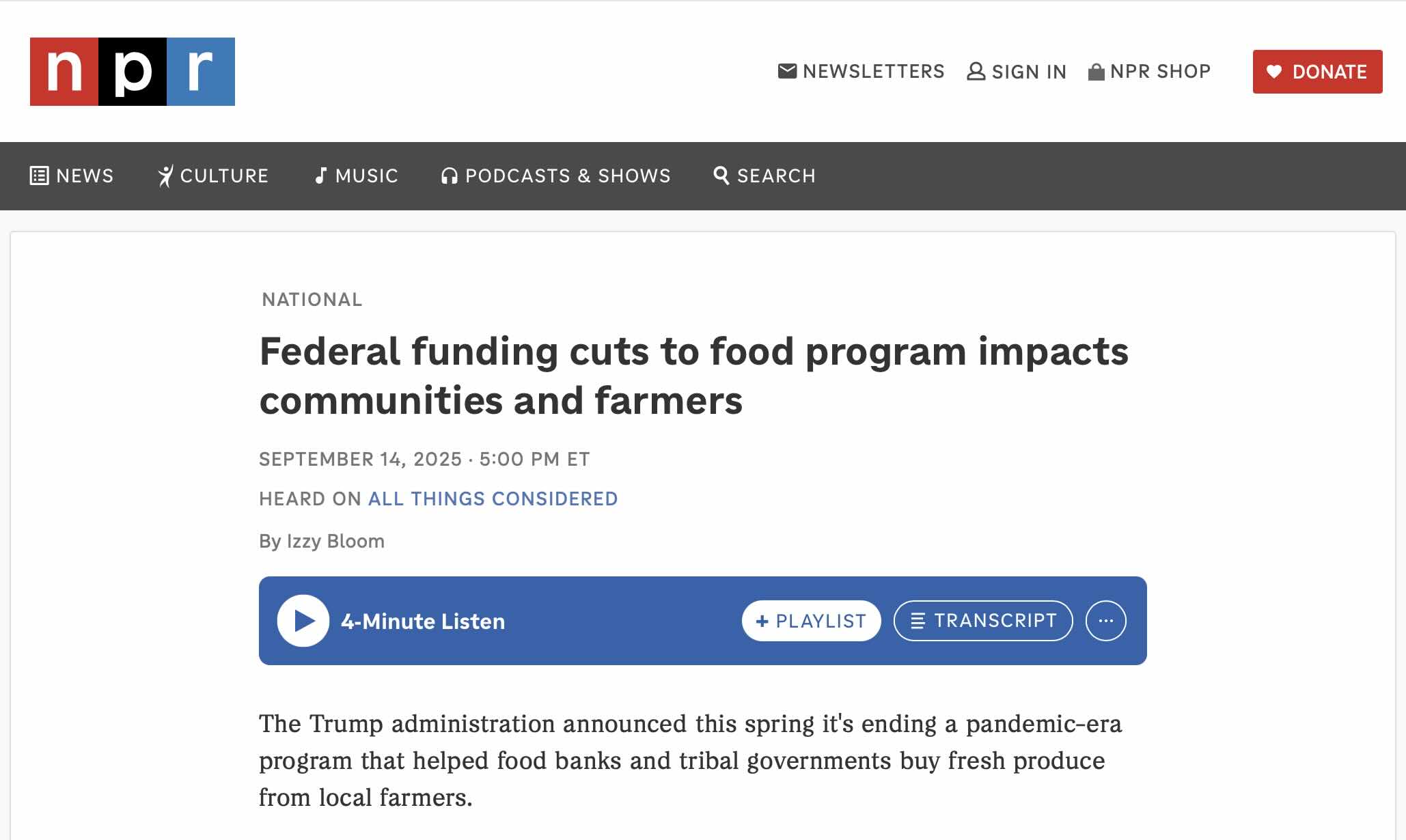Click the Sign In person icon
1406x840 pixels.
[976, 71]
